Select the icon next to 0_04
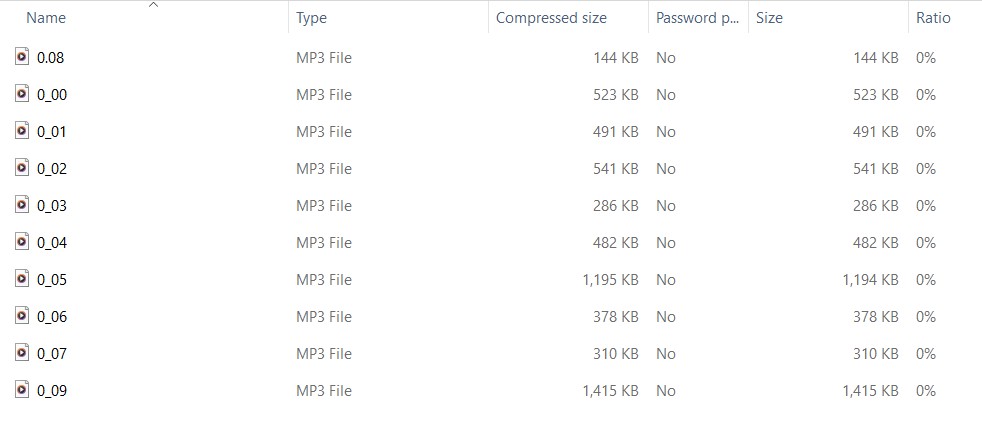 22,242
